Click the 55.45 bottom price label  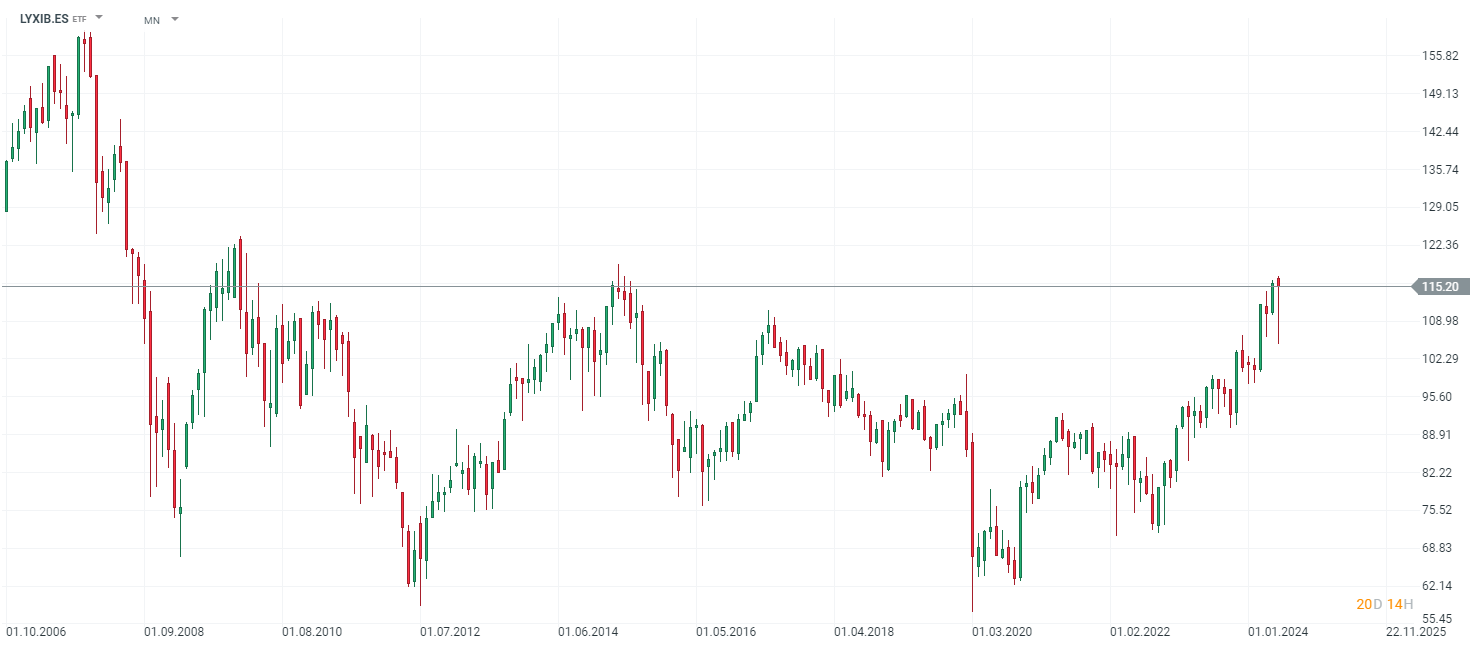(1439, 619)
